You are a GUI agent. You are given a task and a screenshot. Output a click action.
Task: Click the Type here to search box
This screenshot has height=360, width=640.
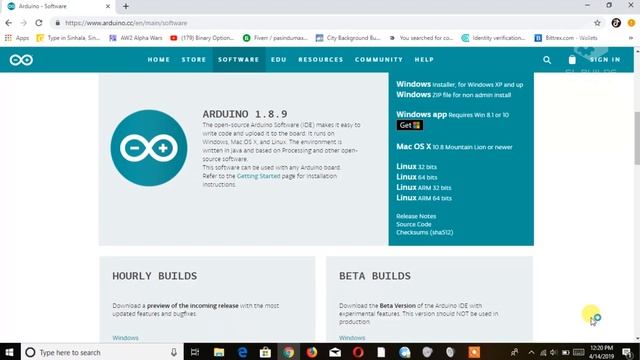pos(102,352)
